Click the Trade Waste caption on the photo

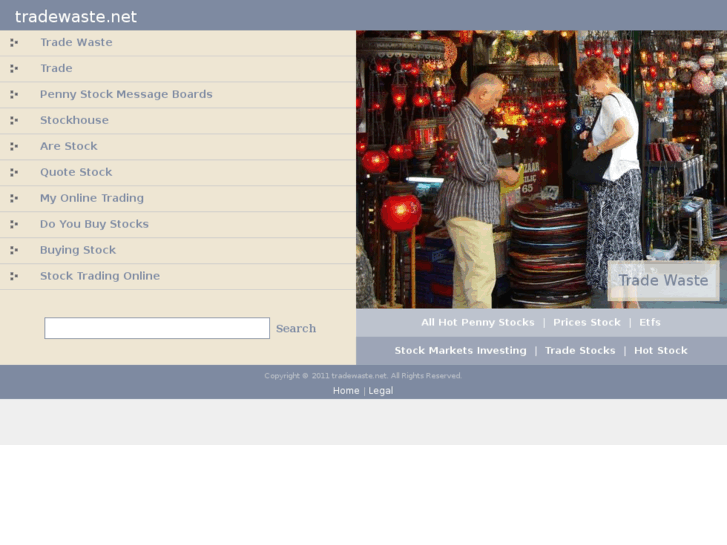point(663,281)
